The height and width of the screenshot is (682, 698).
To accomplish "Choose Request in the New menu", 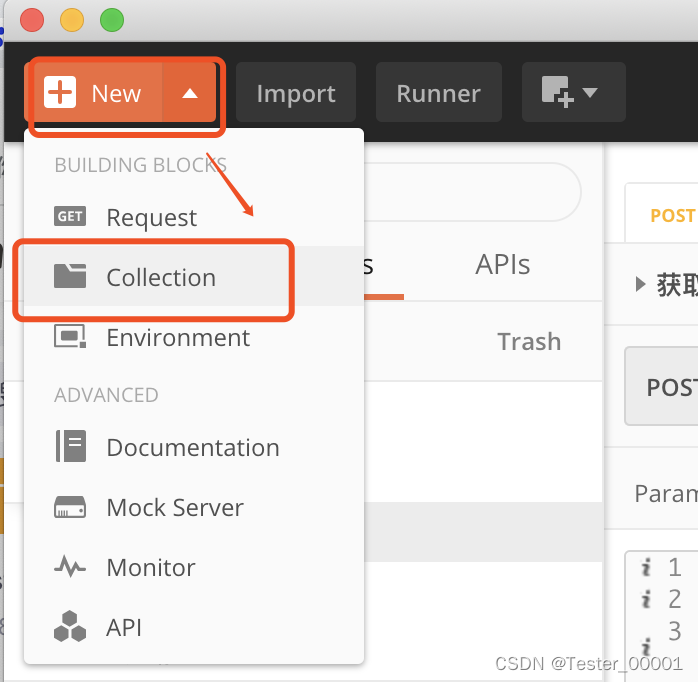I will click(194, 217).
